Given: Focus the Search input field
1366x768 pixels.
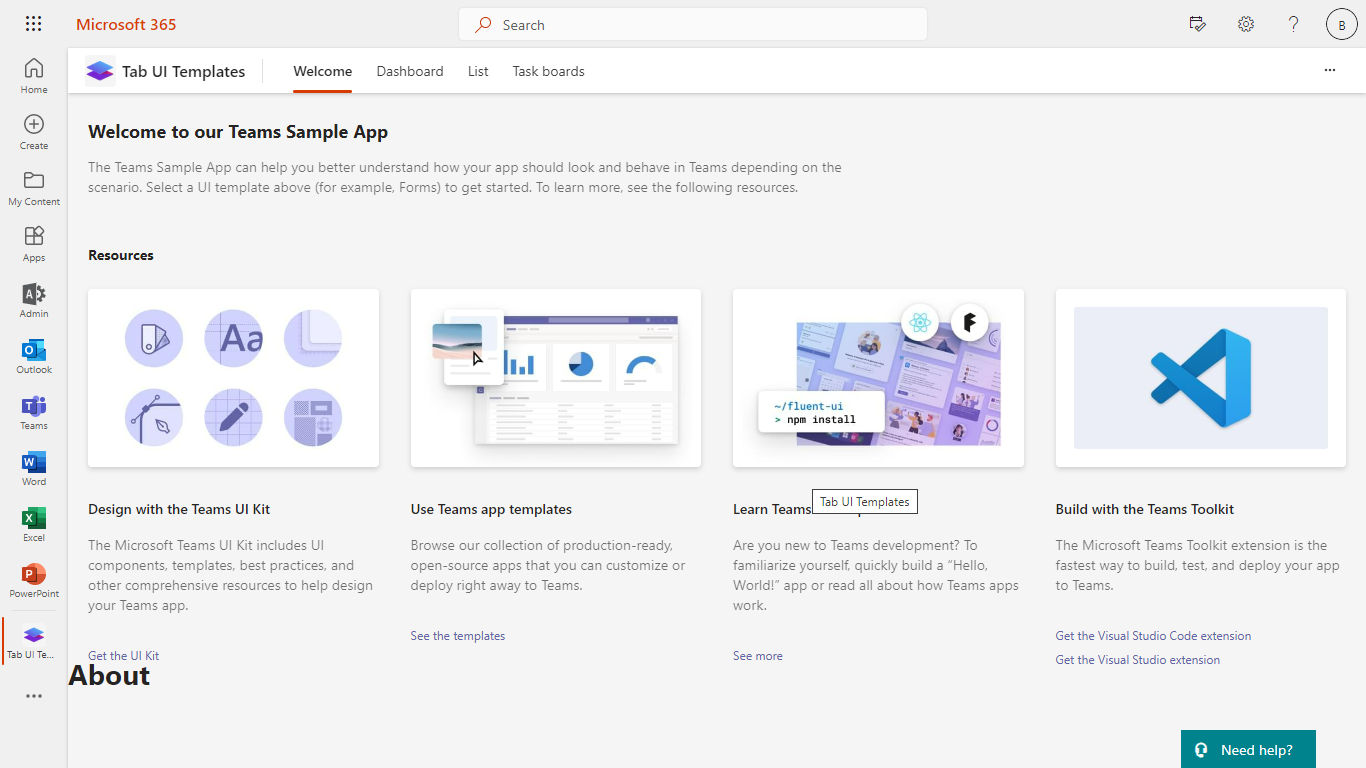Looking at the screenshot, I should (693, 25).
